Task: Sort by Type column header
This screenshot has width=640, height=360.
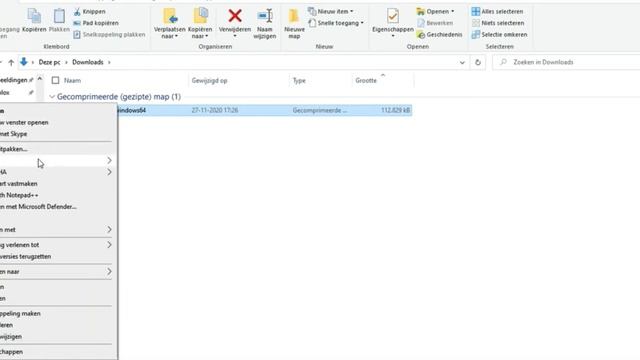Action: (299, 80)
